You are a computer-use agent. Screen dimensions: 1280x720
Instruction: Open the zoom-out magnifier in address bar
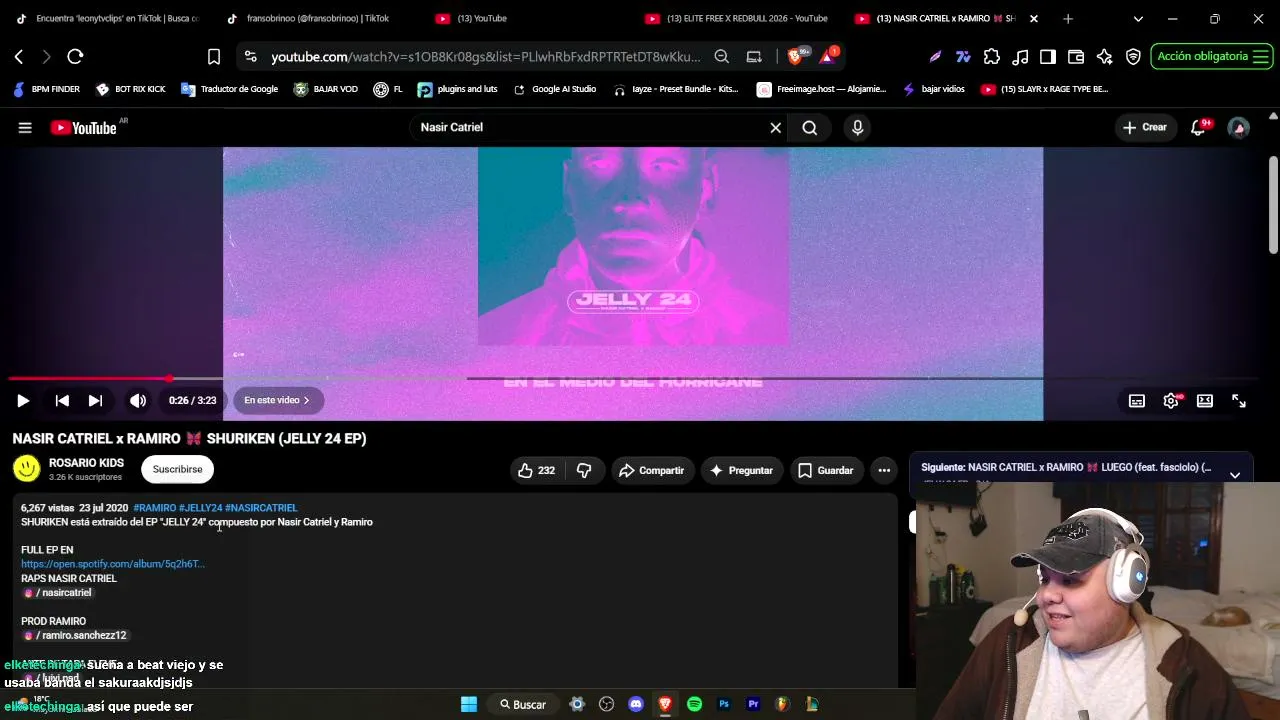point(722,57)
